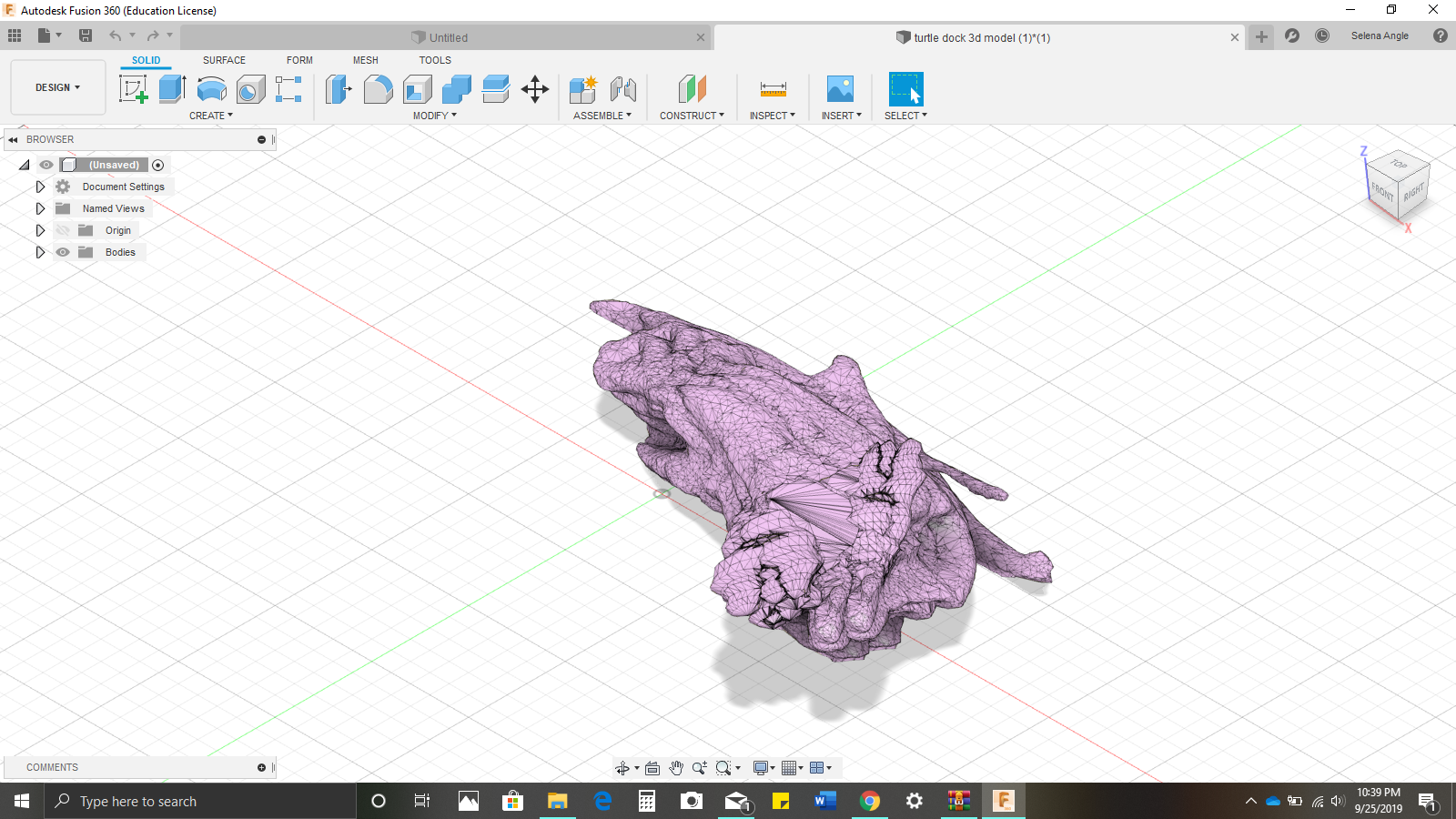This screenshot has height=819, width=1456.
Task: Switch to the FORM tab
Action: (x=299, y=60)
